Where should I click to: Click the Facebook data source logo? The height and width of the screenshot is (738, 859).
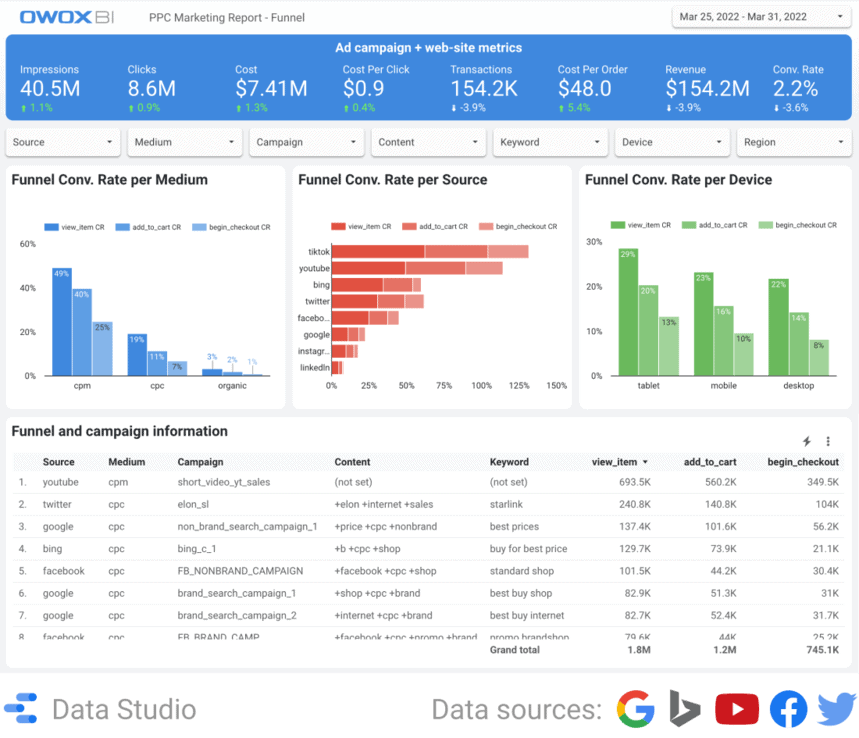pos(788,709)
